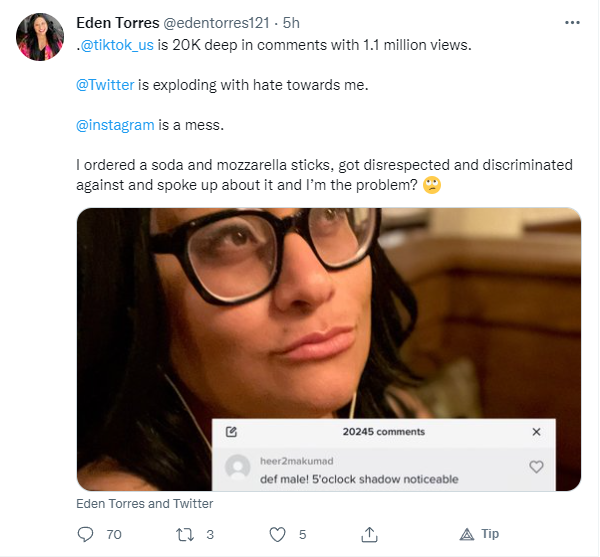Open Eden Torres profile avatar

[40, 37]
